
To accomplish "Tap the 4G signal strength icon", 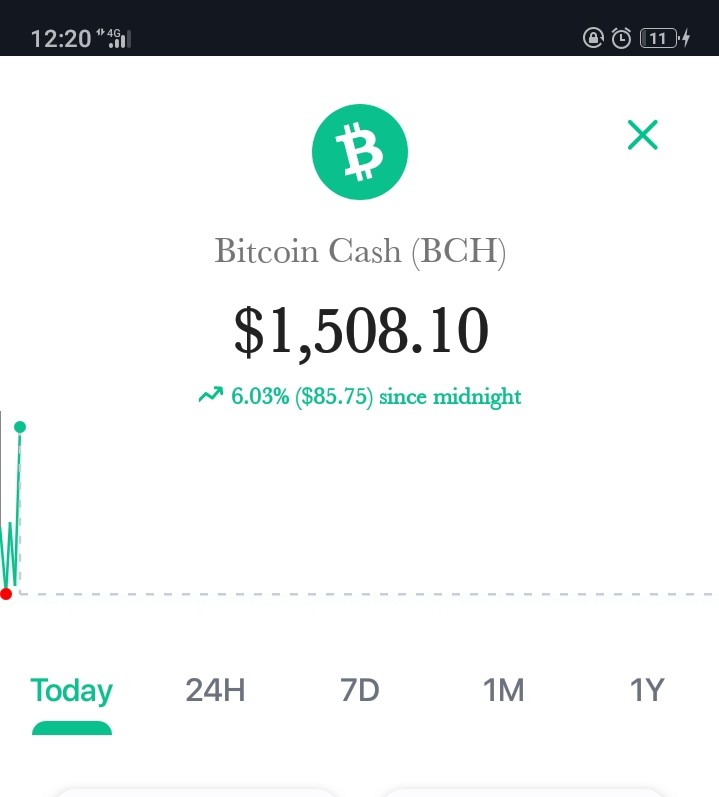I will (x=114, y=38).
